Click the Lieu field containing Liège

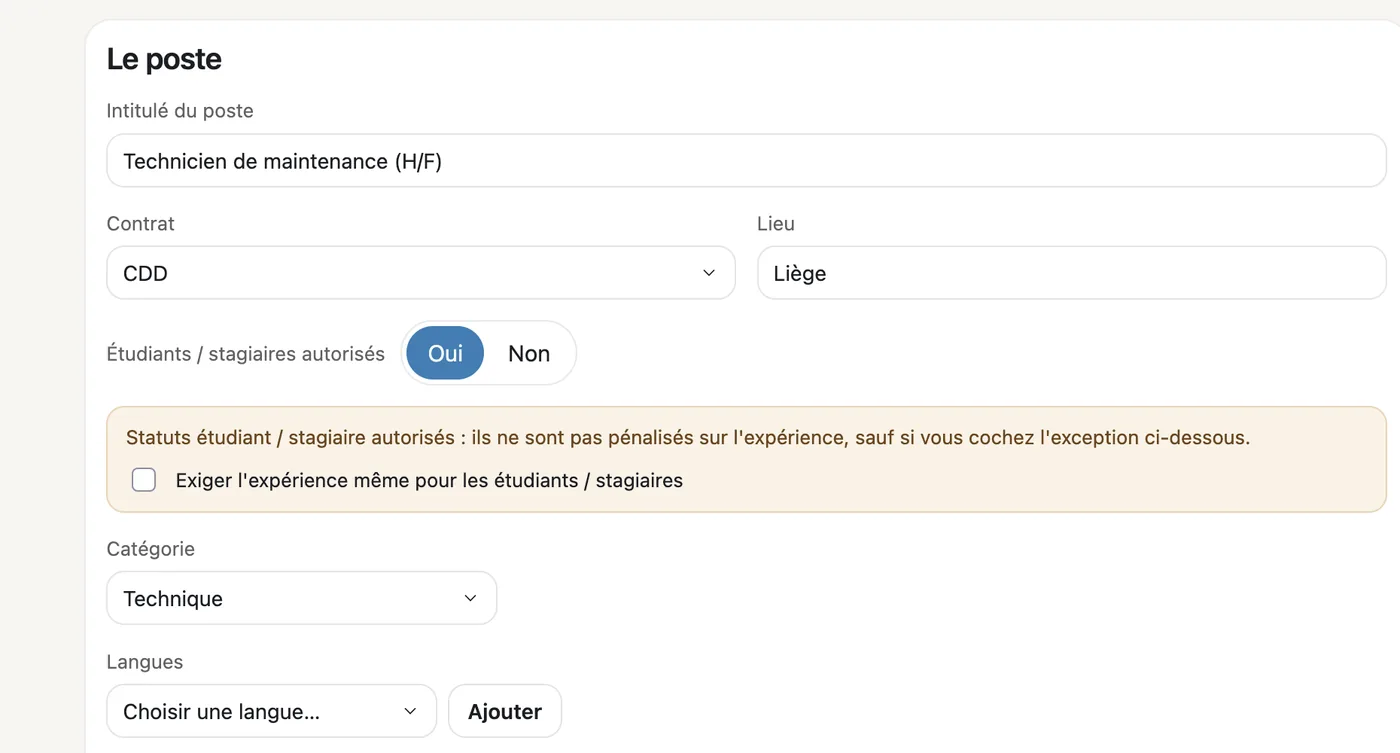tap(1071, 273)
